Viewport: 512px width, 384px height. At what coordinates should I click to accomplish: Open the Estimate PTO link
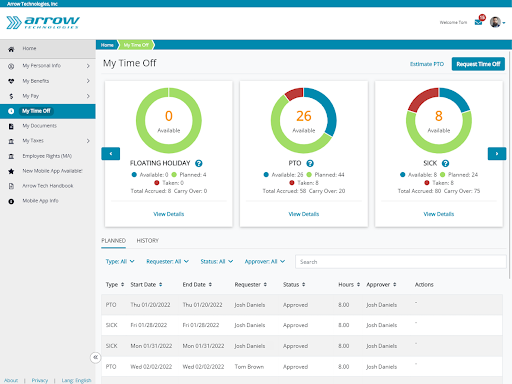tap(427, 64)
